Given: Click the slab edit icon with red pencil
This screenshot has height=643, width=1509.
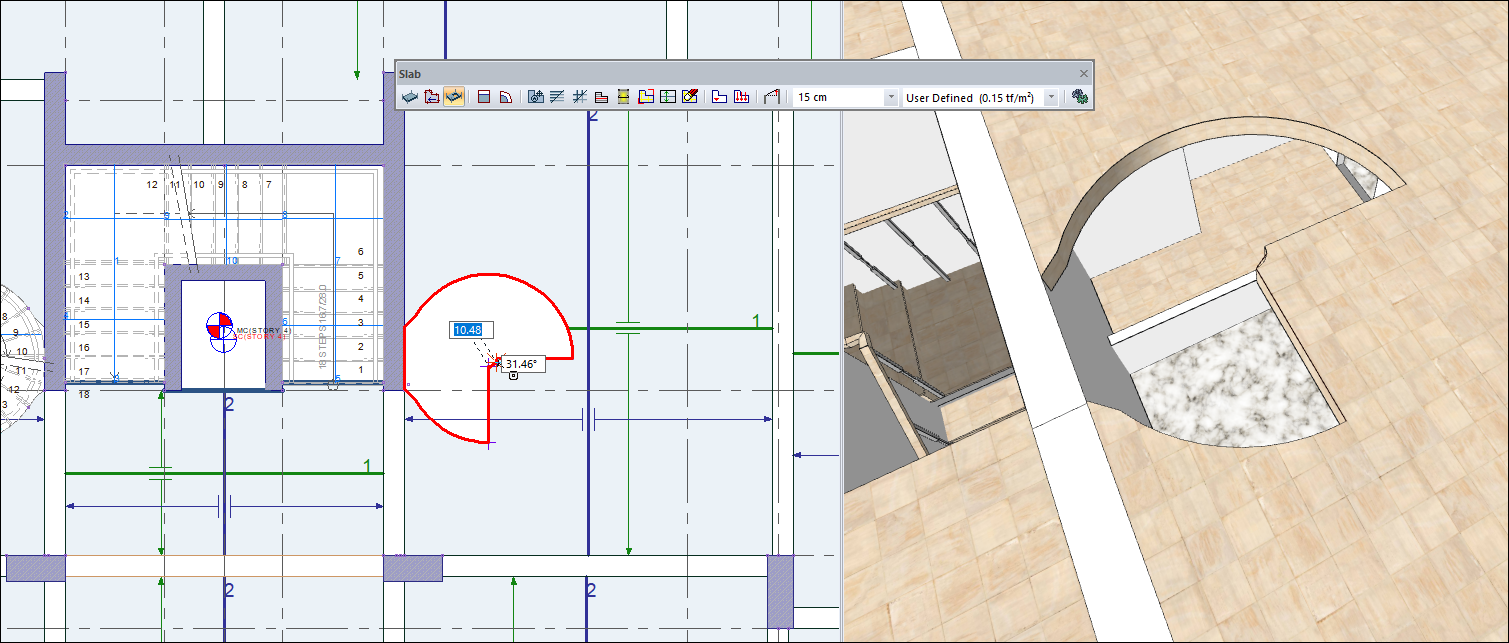Looking at the screenshot, I should coord(690,97).
